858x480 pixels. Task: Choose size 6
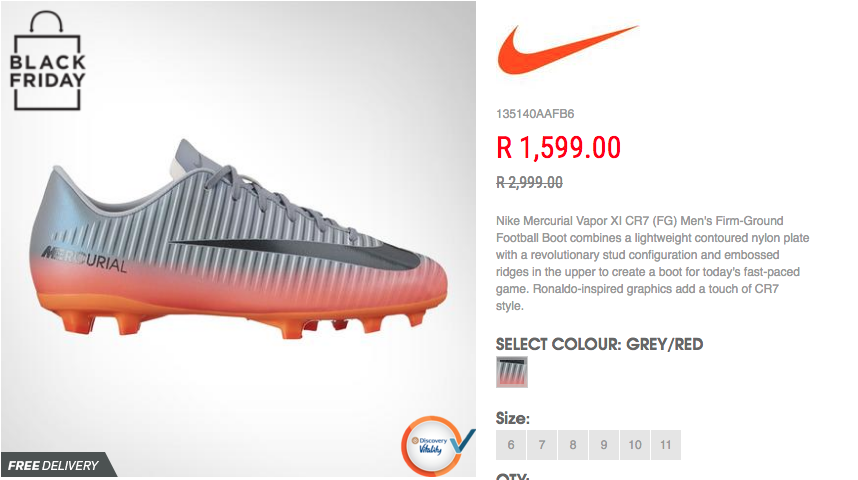click(511, 445)
